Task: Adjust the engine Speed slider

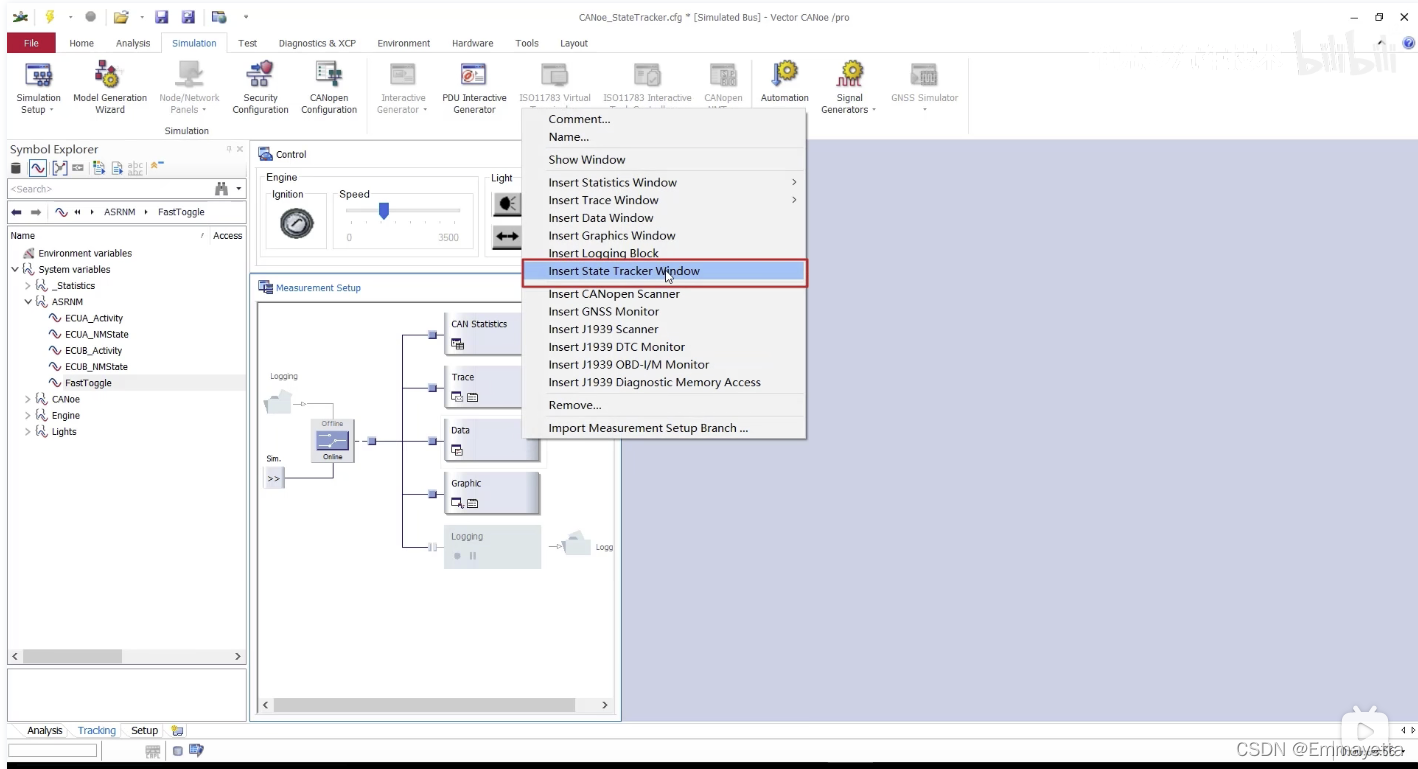Action: pyautogui.click(x=384, y=211)
